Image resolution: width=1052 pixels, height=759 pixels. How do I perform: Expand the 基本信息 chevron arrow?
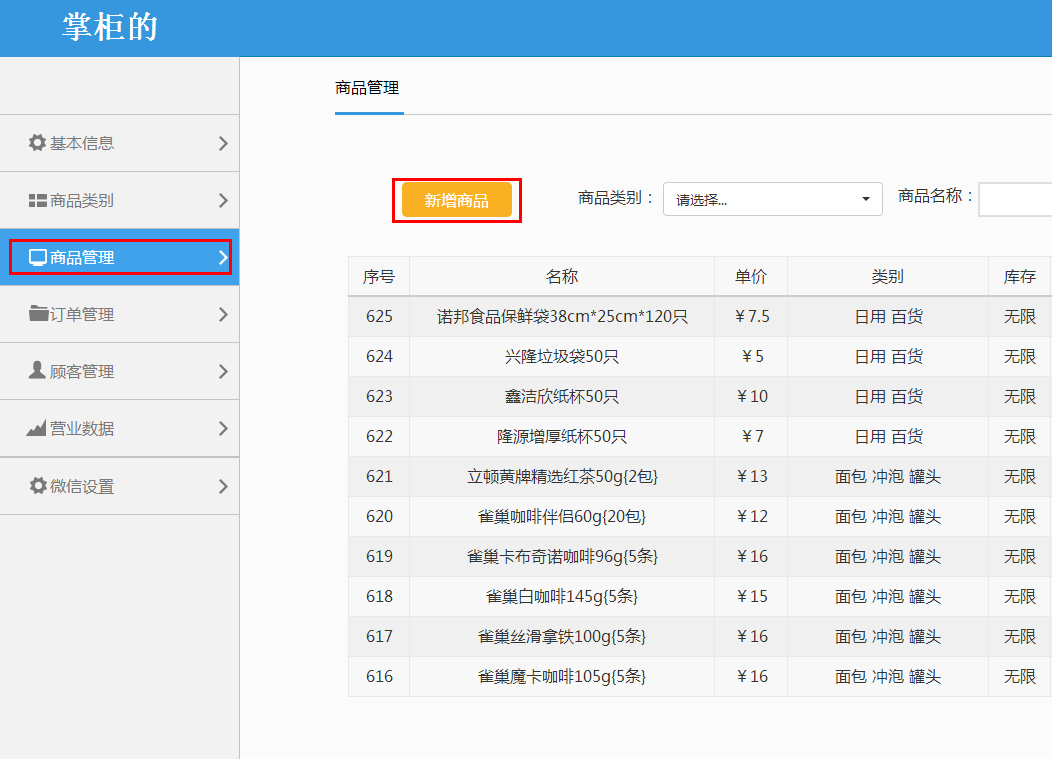pyautogui.click(x=223, y=143)
